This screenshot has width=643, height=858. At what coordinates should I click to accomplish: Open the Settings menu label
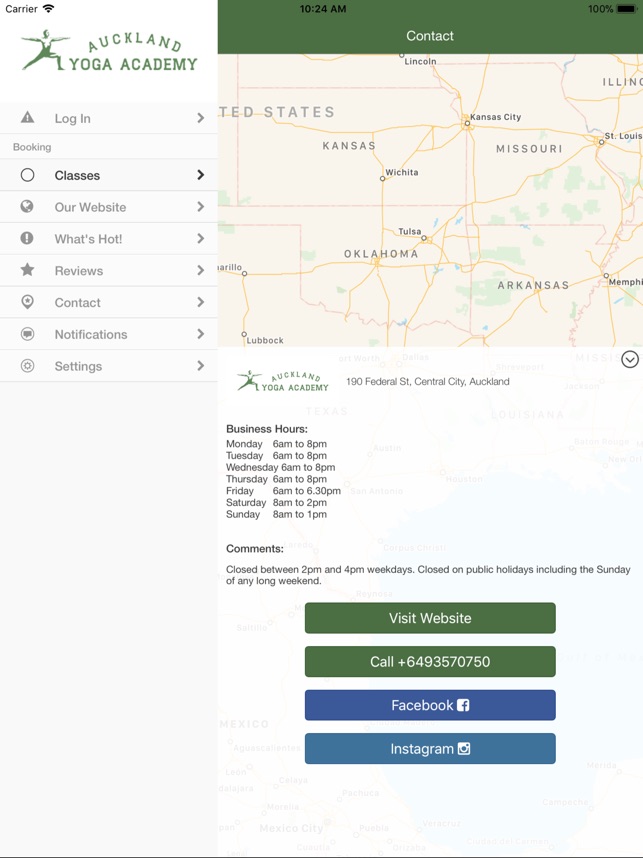(78, 366)
